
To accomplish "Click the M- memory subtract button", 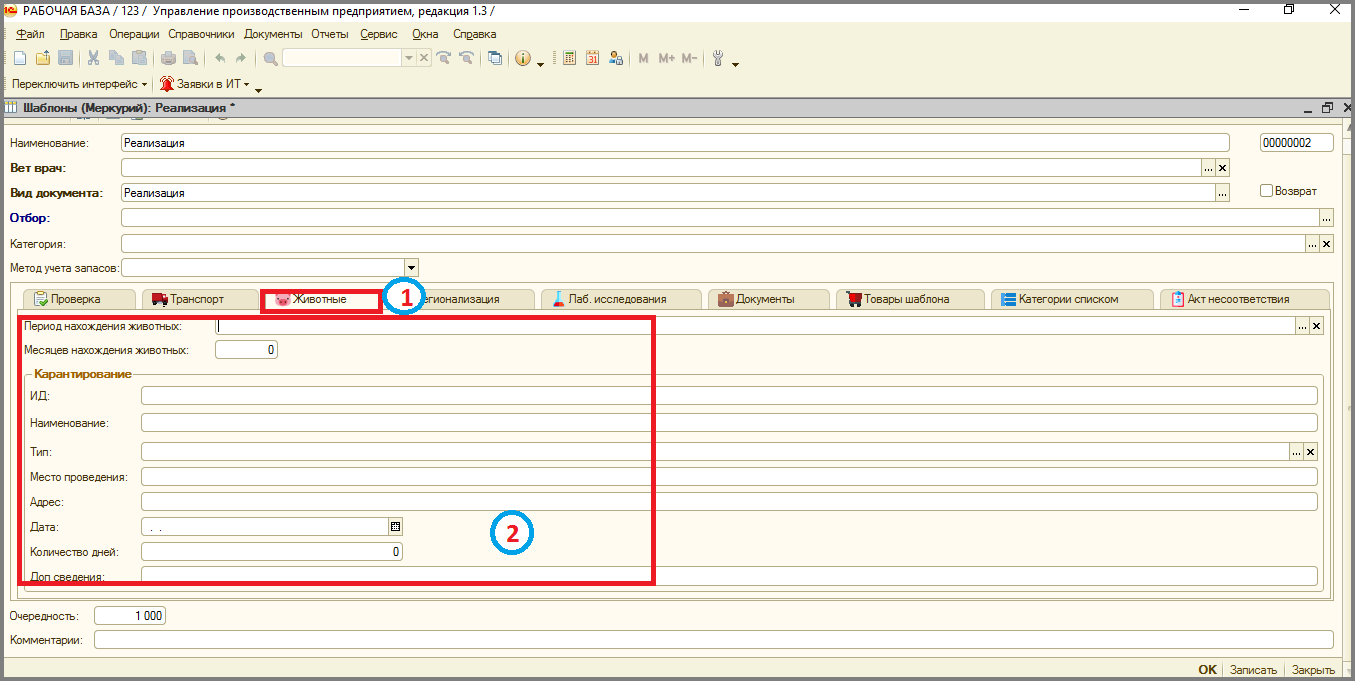I will 689,58.
